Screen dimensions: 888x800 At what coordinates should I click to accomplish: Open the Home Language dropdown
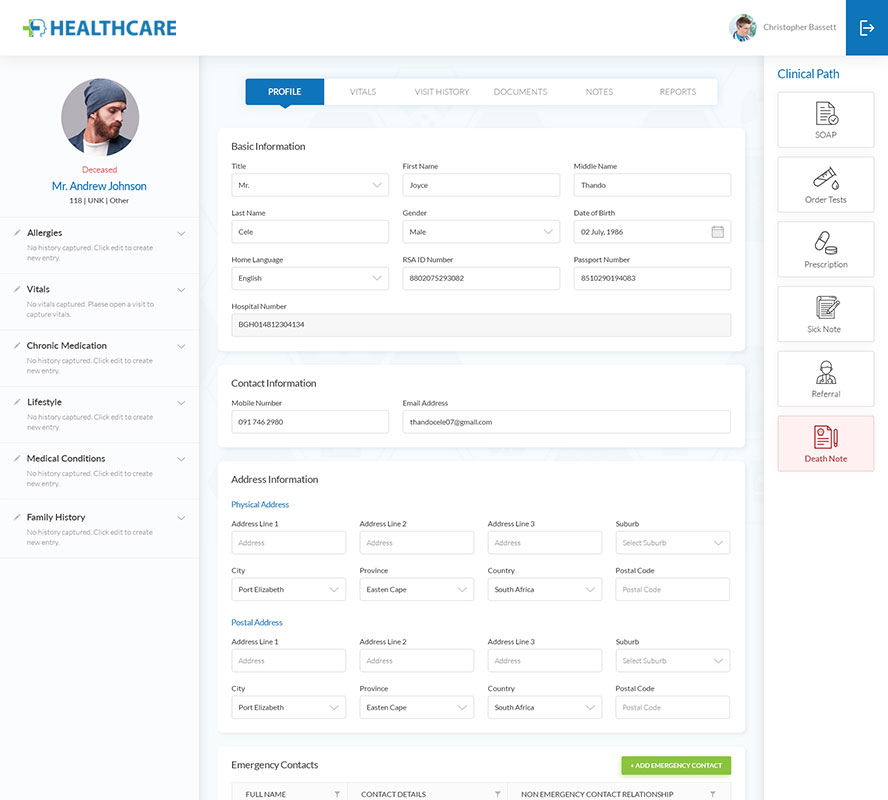point(310,278)
